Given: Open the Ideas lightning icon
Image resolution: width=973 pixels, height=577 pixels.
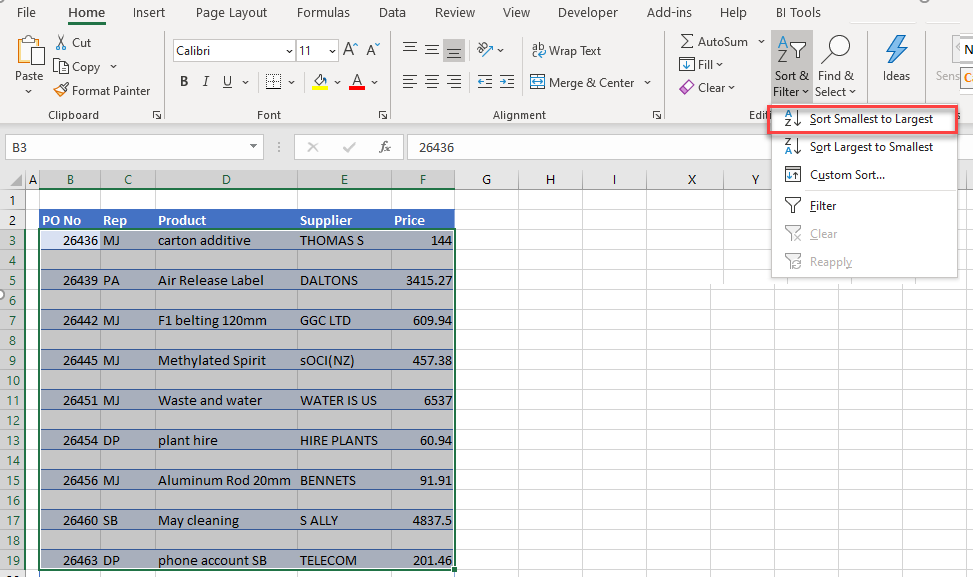Looking at the screenshot, I should click(896, 50).
